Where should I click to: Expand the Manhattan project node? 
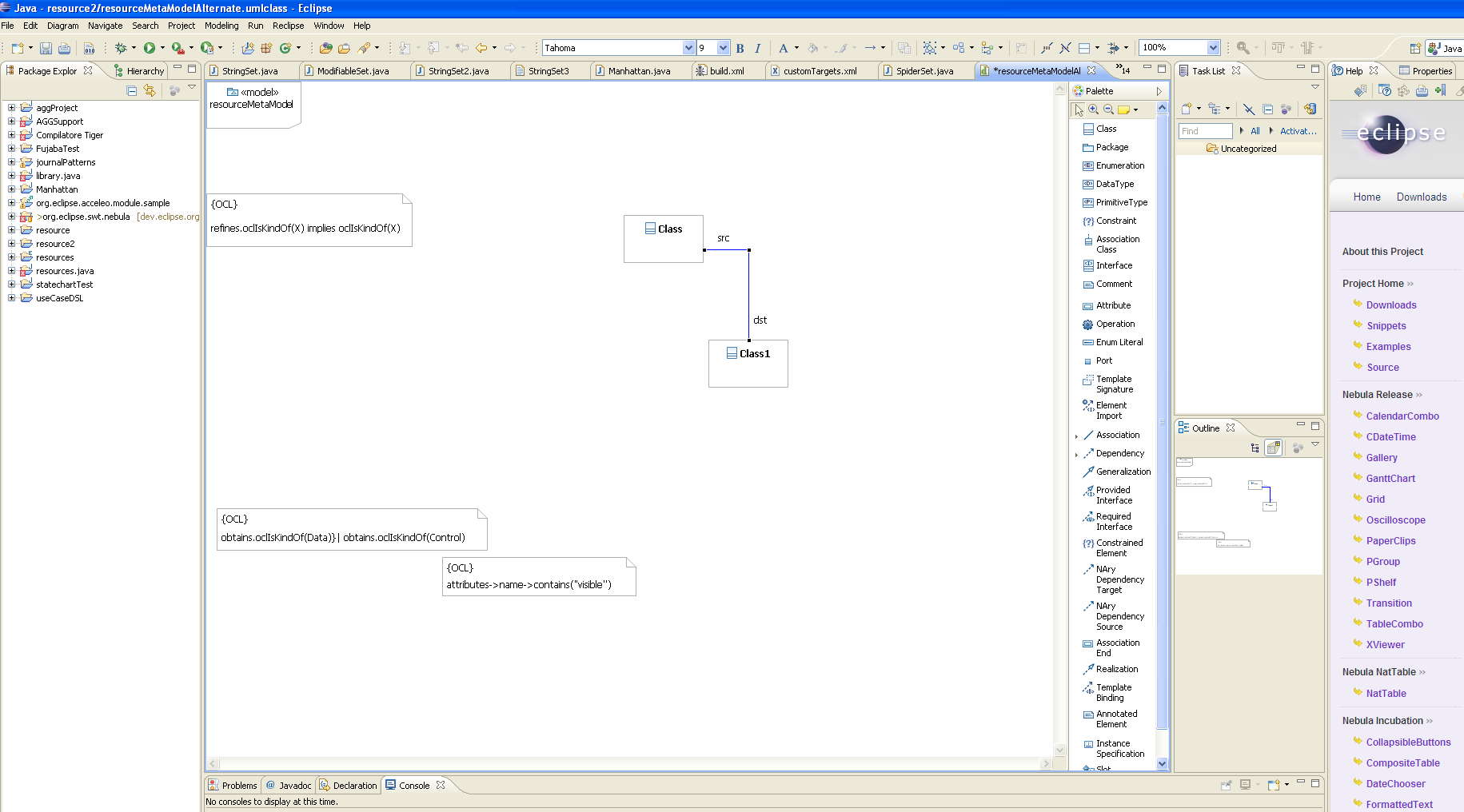(11, 189)
